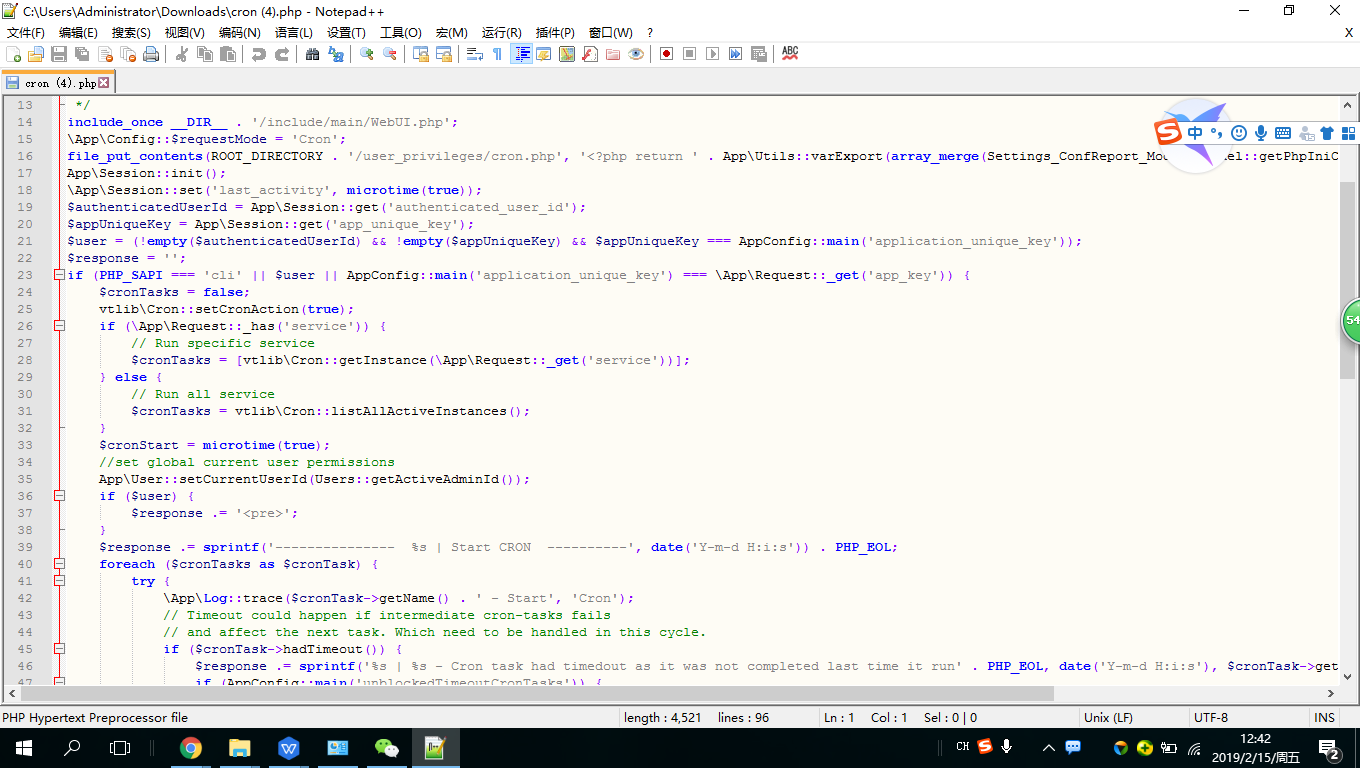Screen dimensions: 1360x768
Task: Click the Open file toolbar icon
Action: click(36, 54)
